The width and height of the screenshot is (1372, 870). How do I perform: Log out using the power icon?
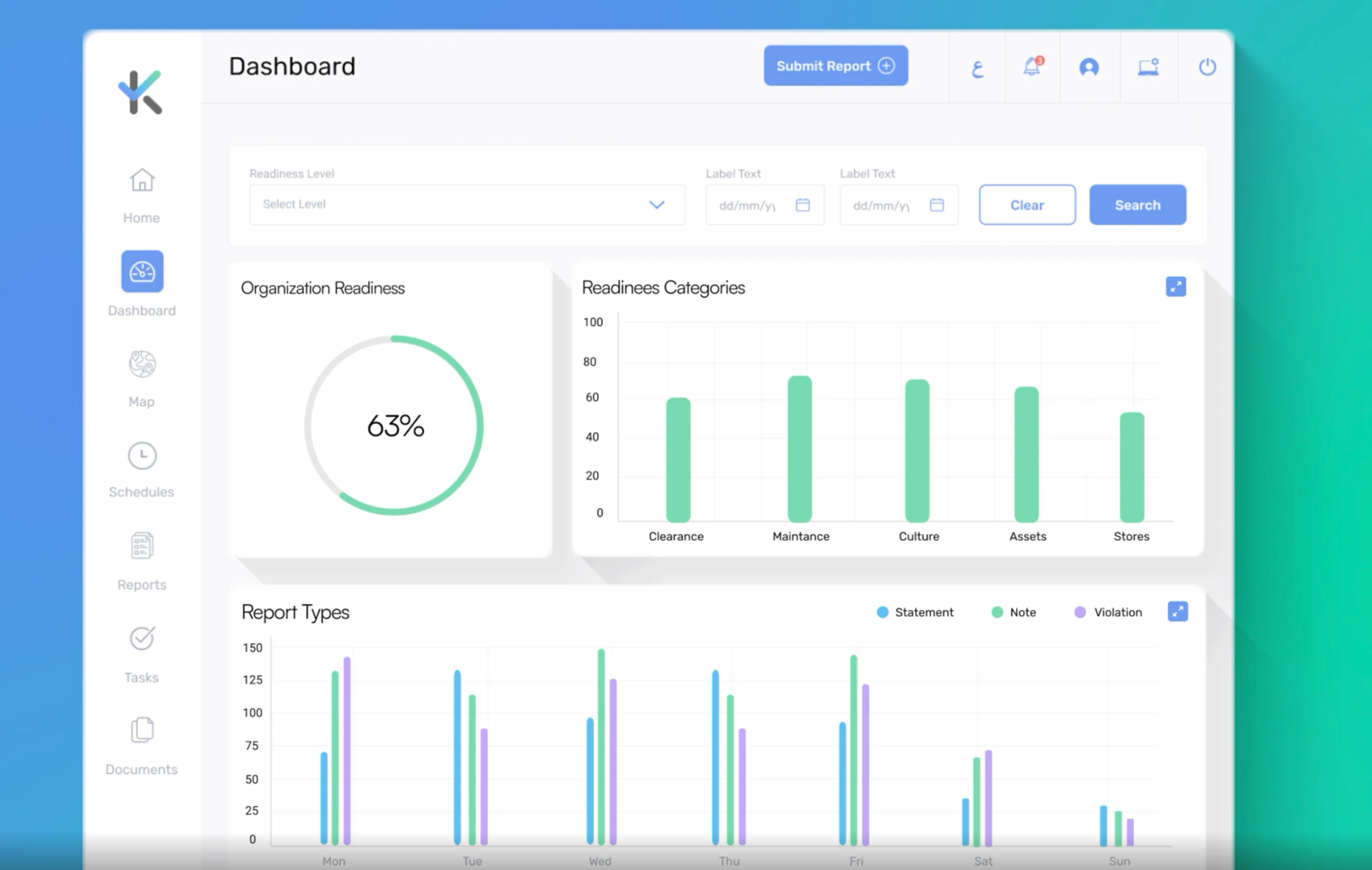click(x=1207, y=66)
